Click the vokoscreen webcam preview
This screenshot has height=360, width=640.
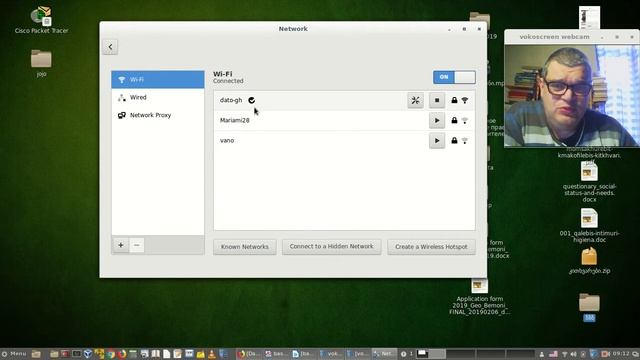(572, 96)
